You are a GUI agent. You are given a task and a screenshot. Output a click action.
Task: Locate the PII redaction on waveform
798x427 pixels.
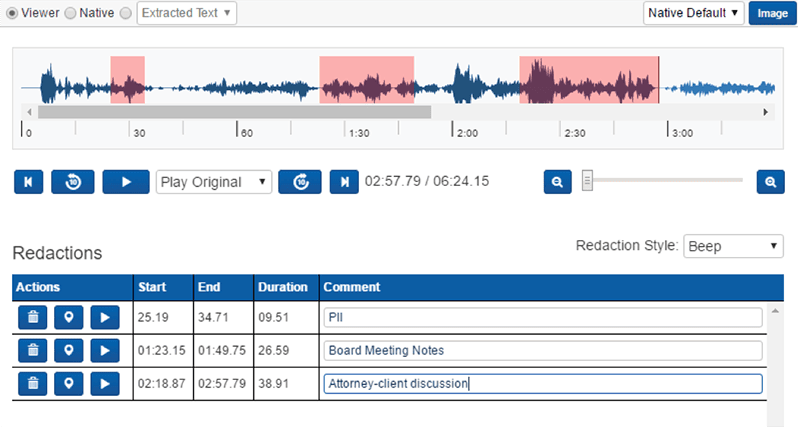point(69,318)
